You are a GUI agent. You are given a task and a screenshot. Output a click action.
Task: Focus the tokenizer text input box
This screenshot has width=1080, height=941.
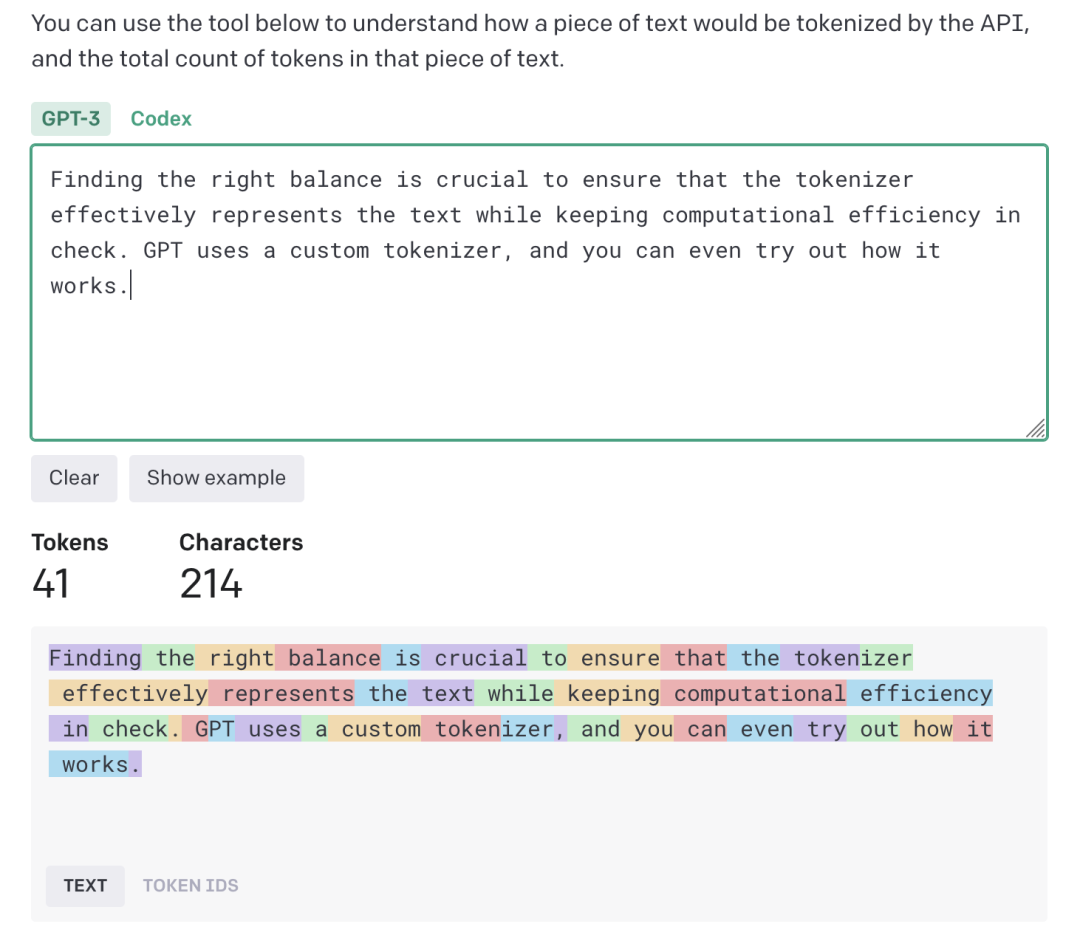pos(539,360)
